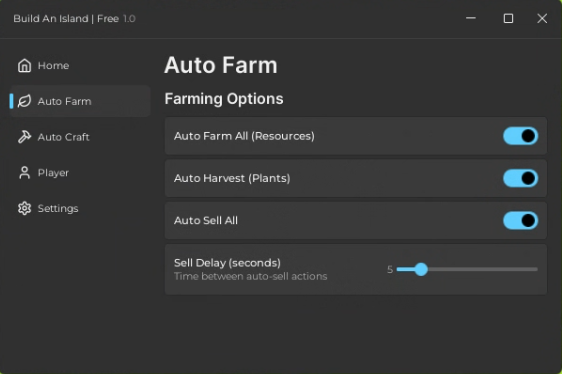Image resolution: width=562 pixels, height=374 pixels.
Task: Go to the Player label
Action: [53, 173]
